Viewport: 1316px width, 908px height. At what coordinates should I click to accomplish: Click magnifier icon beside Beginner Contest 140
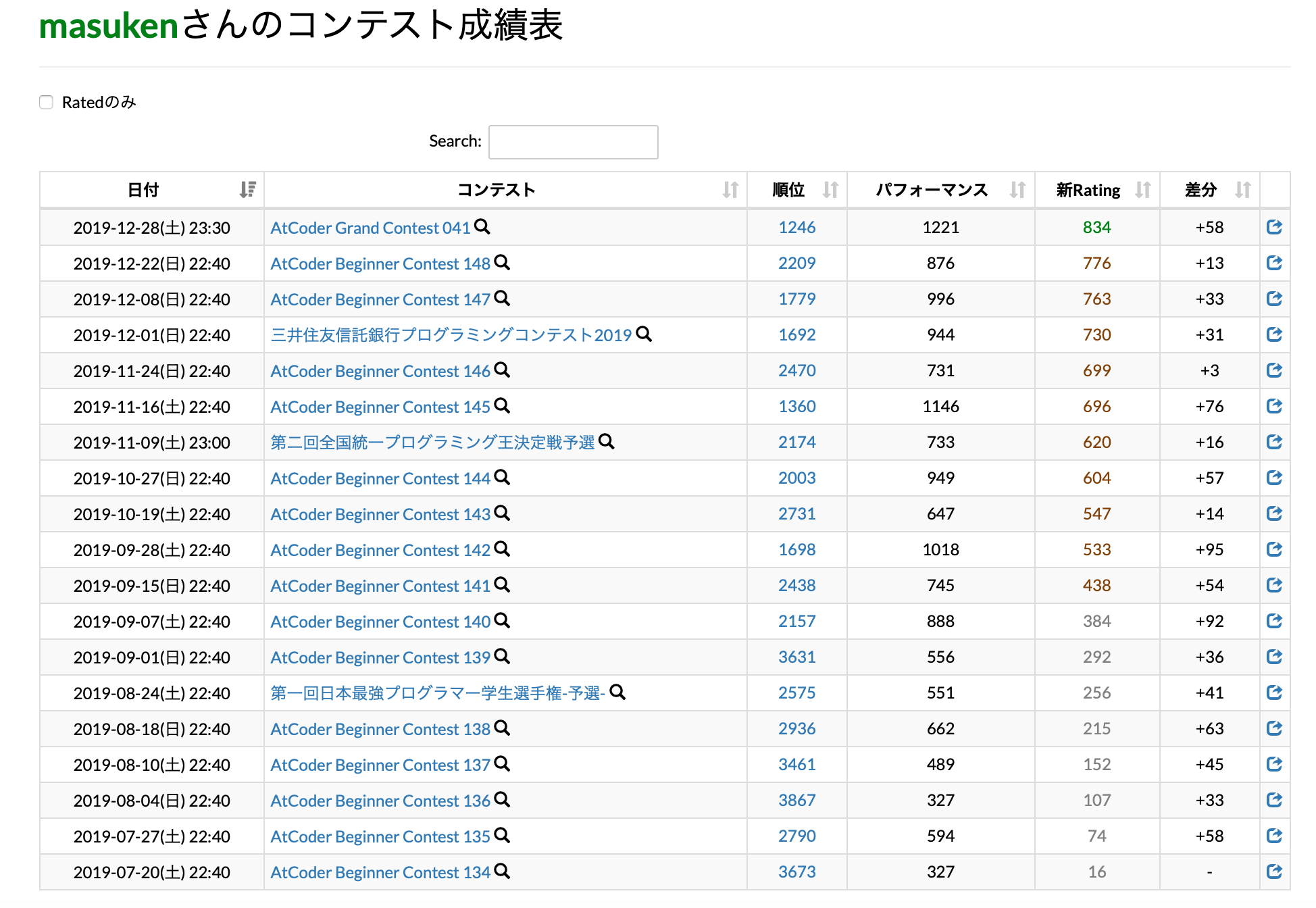[x=502, y=620]
